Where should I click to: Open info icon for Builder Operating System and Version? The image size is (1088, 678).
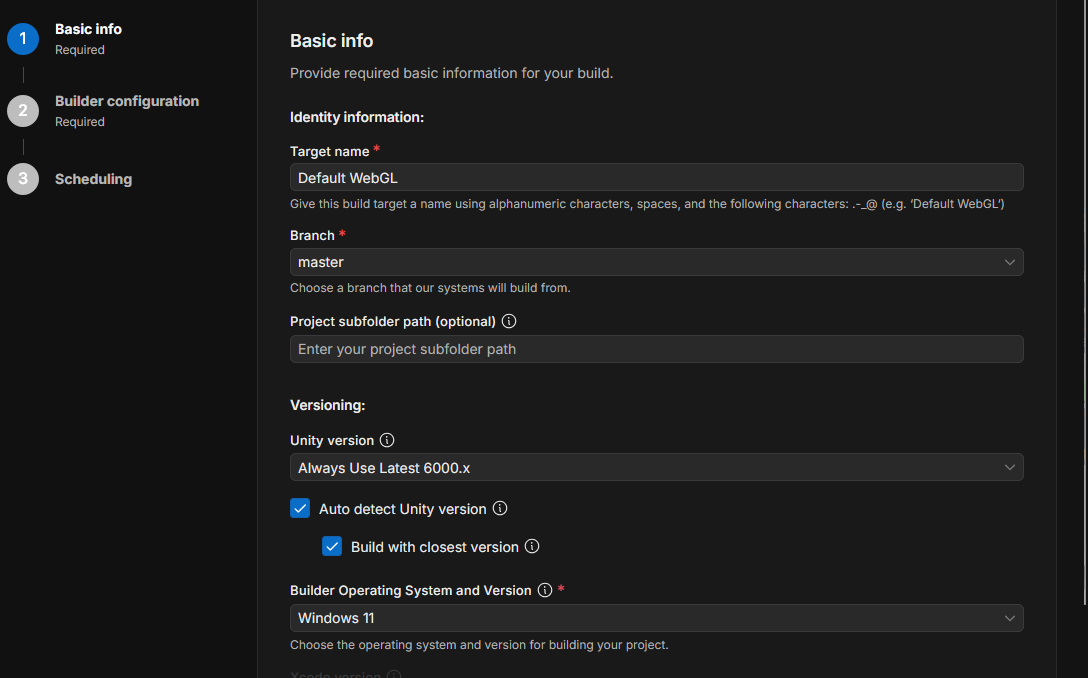click(545, 590)
